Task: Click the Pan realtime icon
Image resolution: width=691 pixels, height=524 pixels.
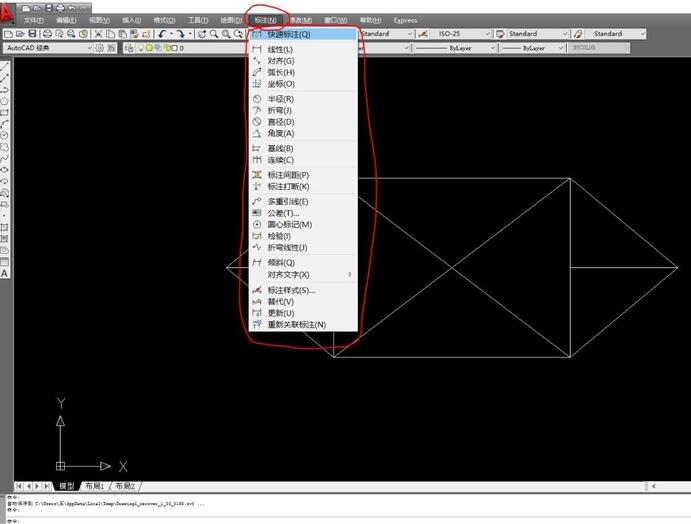Action: coord(202,34)
